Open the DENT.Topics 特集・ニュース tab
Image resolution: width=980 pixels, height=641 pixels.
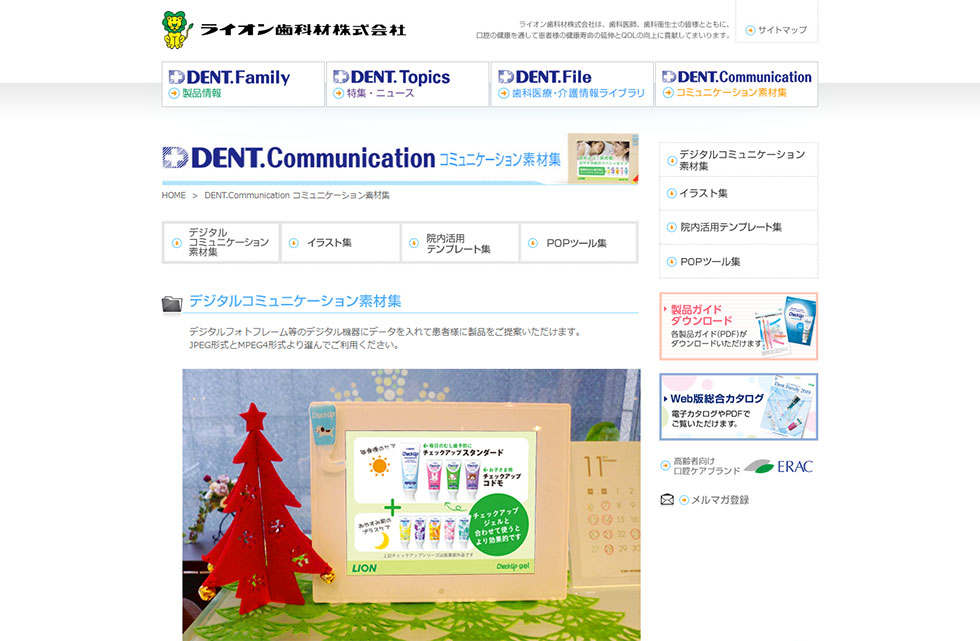pos(408,84)
